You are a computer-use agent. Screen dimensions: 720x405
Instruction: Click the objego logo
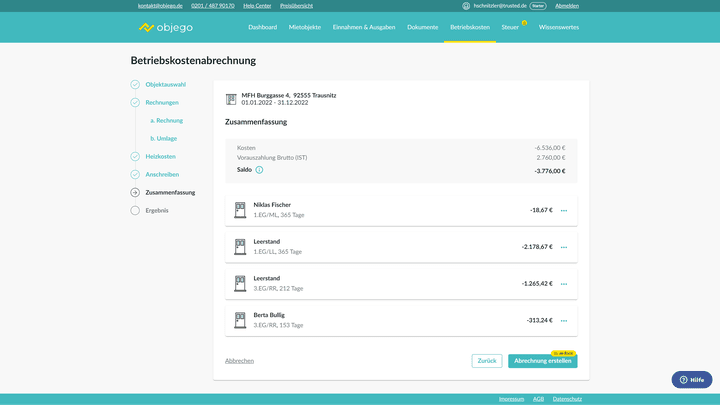pyautogui.click(x=168, y=27)
